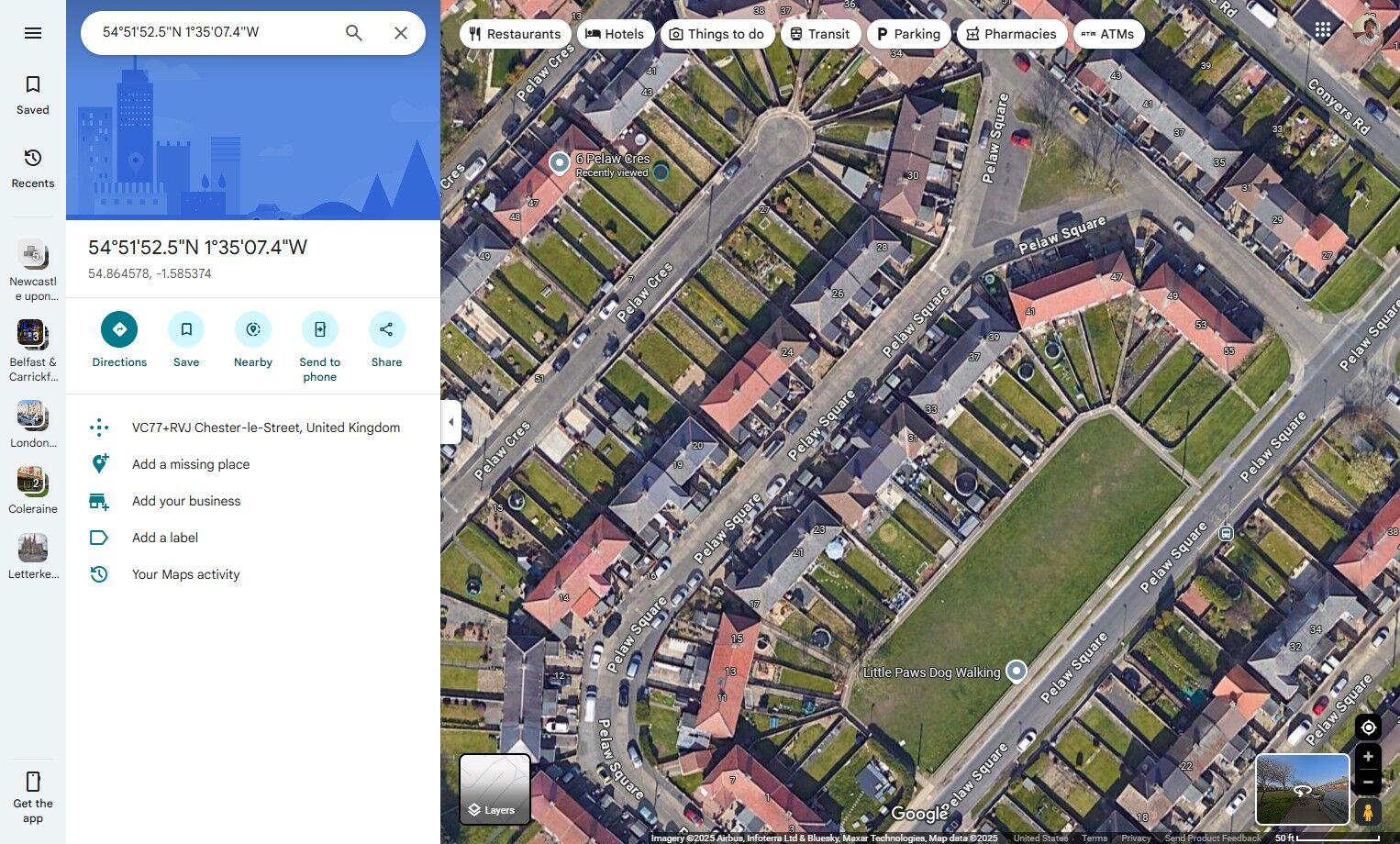Filter map by Hotels
This screenshot has width=1400, height=844.
click(615, 34)
